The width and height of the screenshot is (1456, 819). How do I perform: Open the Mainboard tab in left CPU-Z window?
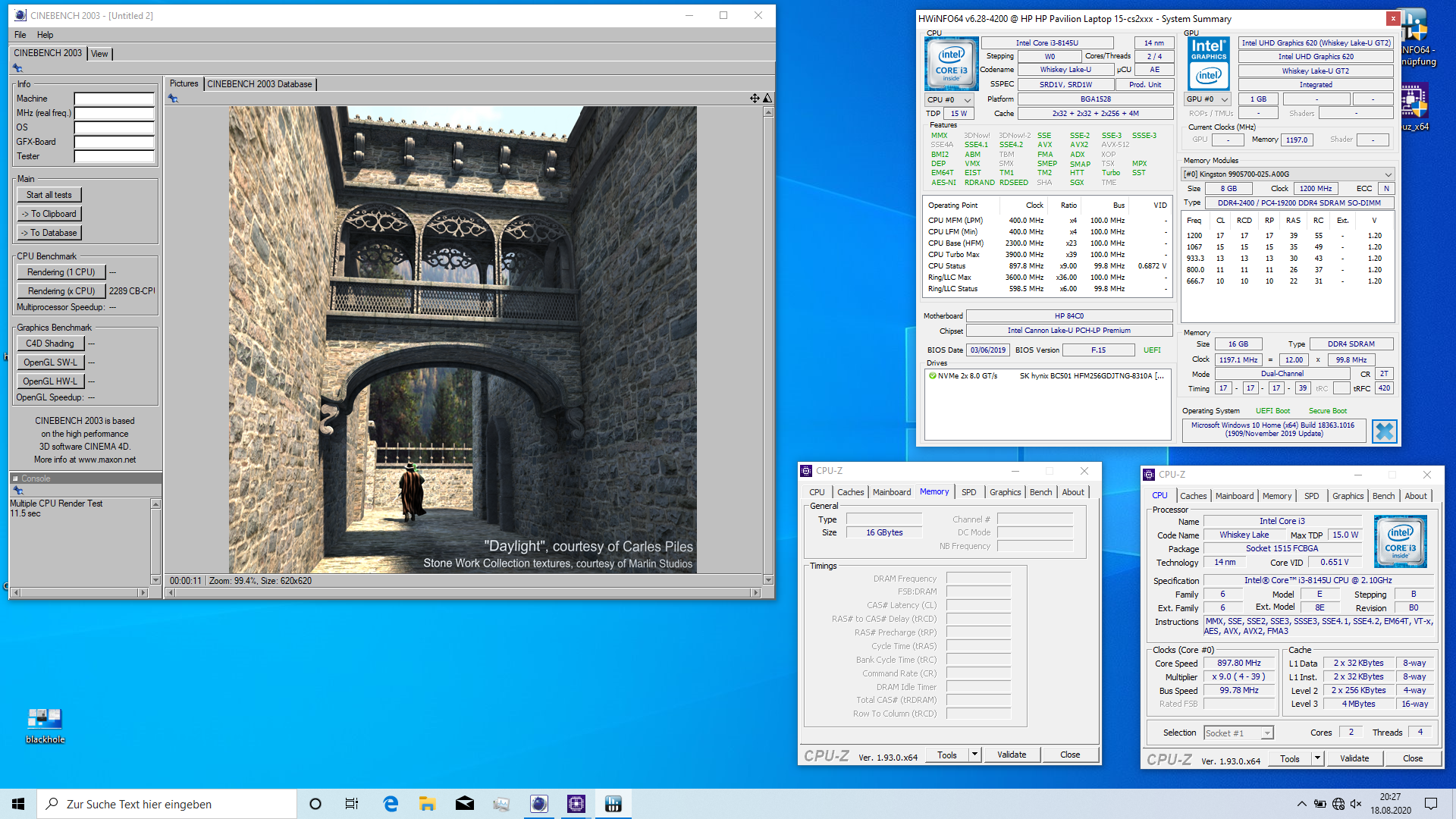pyautogui.click(x=892, y=492)
